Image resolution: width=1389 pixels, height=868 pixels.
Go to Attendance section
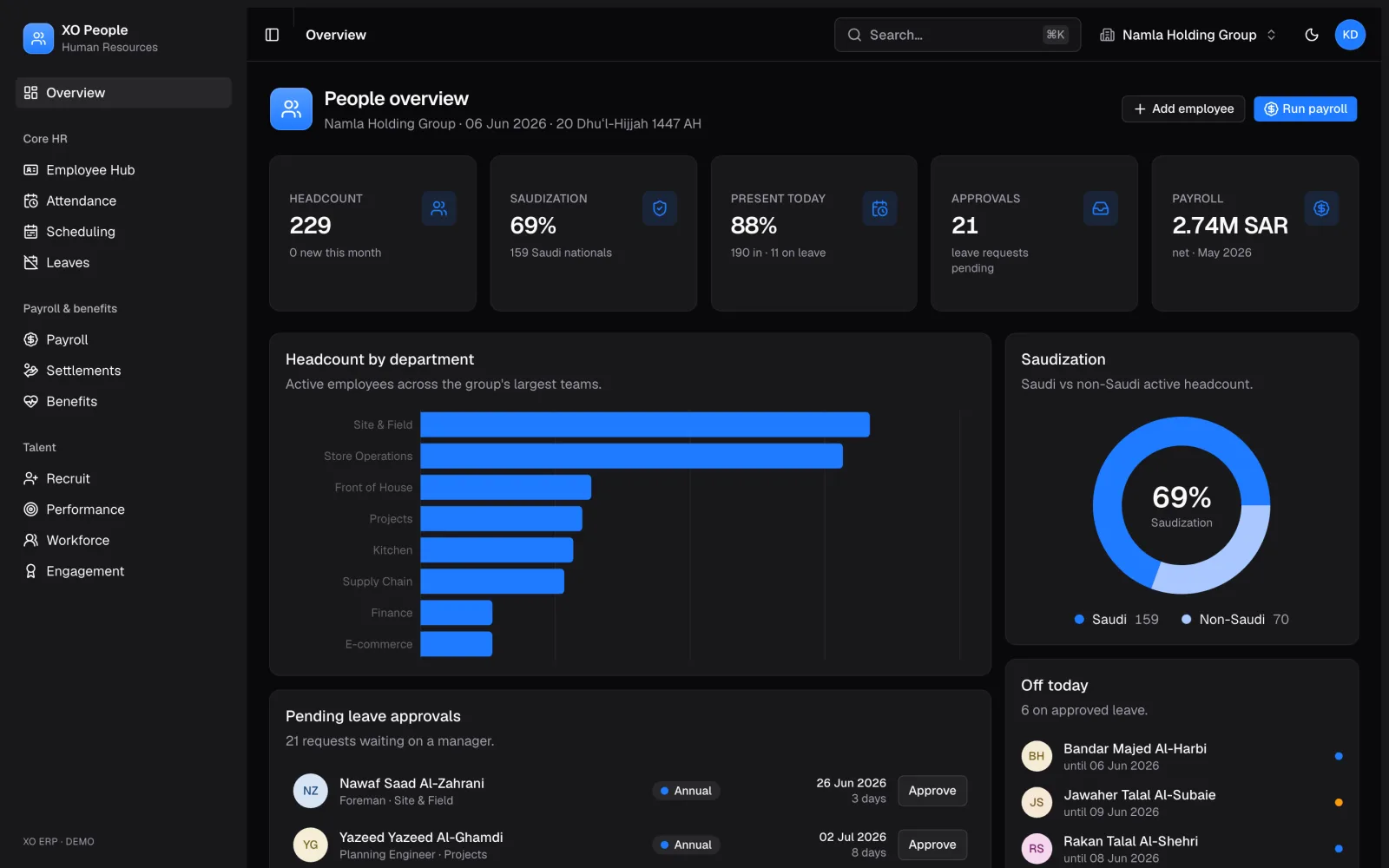(123, 201)
